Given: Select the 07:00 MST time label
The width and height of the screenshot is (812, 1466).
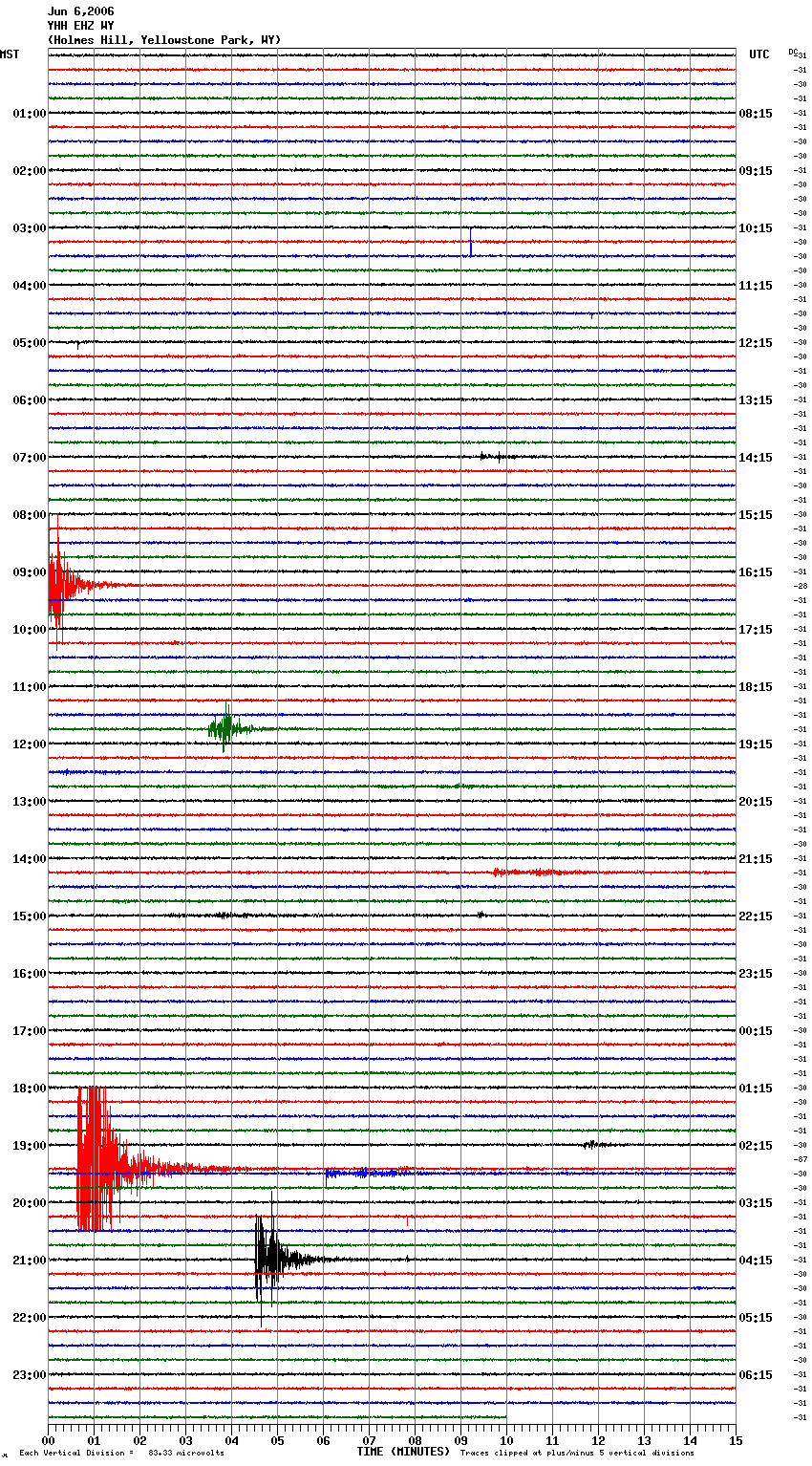Looking at the screenshot, I should 29,458.
